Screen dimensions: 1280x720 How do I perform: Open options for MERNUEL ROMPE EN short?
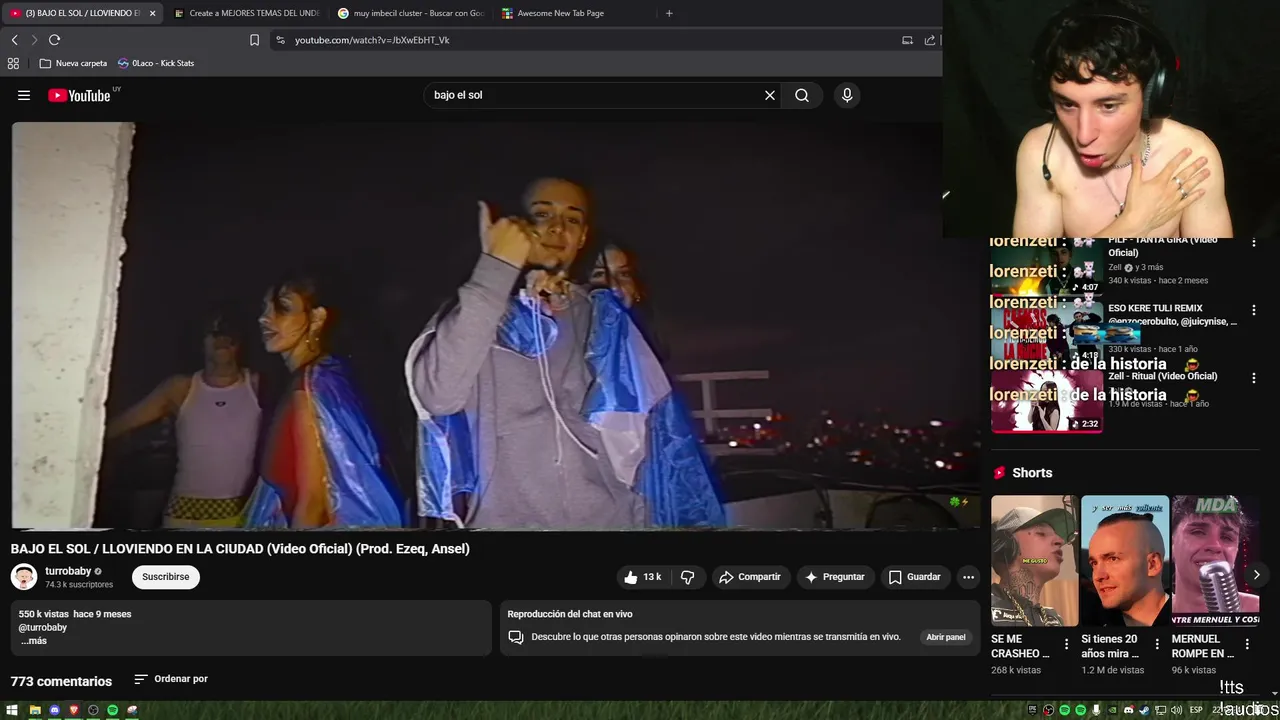pyautogui.click(x=1247, y=645)
